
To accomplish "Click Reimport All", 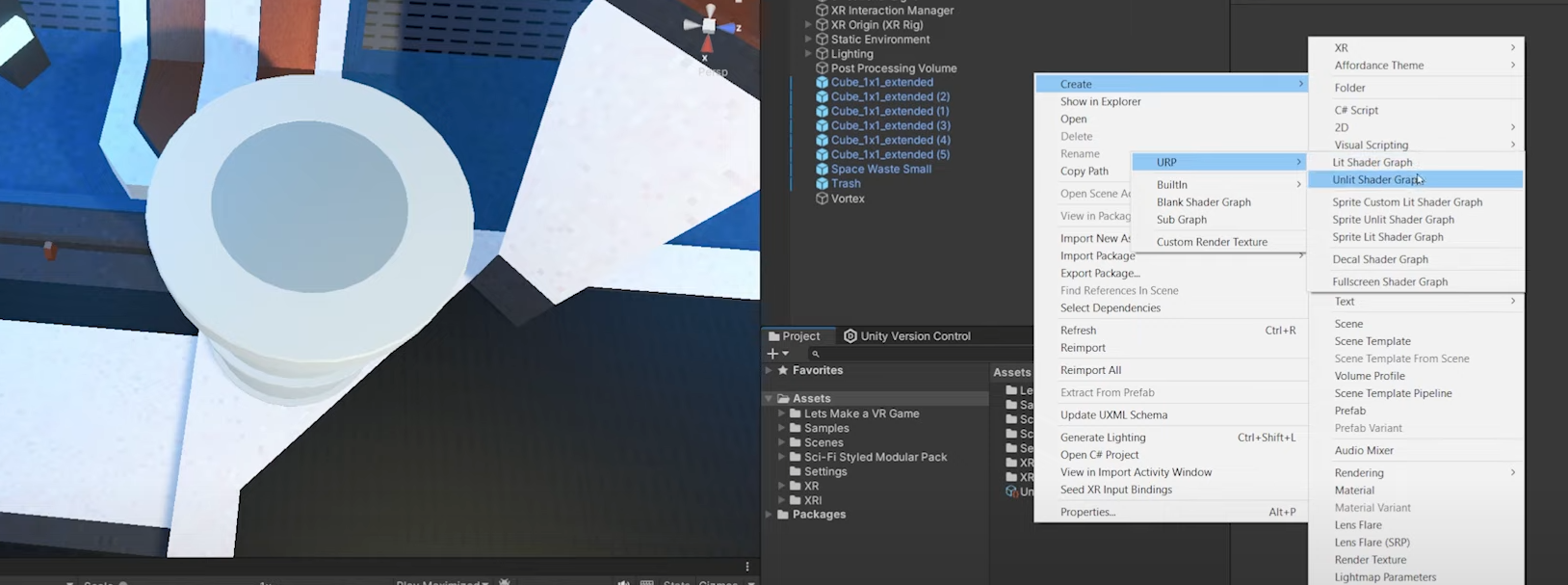I will 1171,370.
